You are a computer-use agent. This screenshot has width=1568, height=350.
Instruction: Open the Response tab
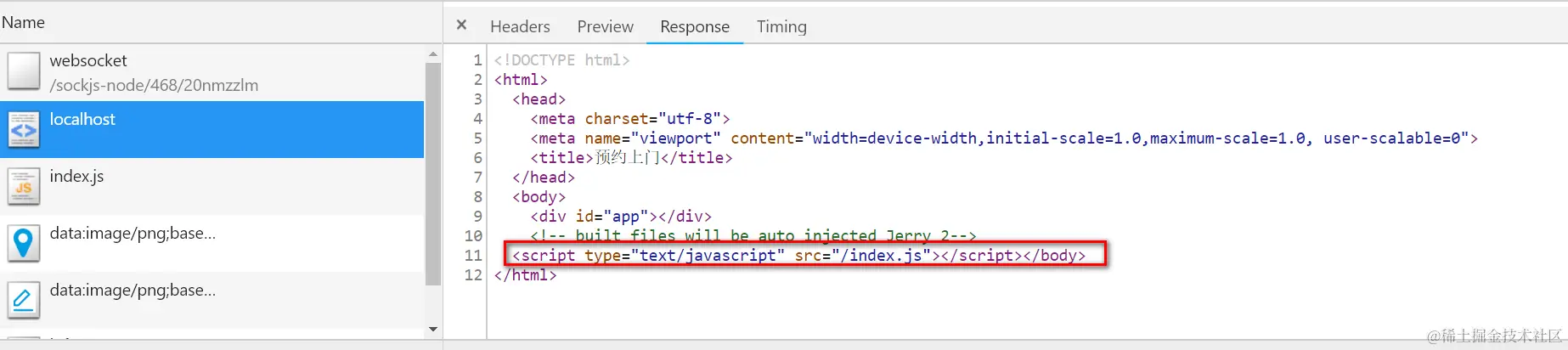[695, 26]
